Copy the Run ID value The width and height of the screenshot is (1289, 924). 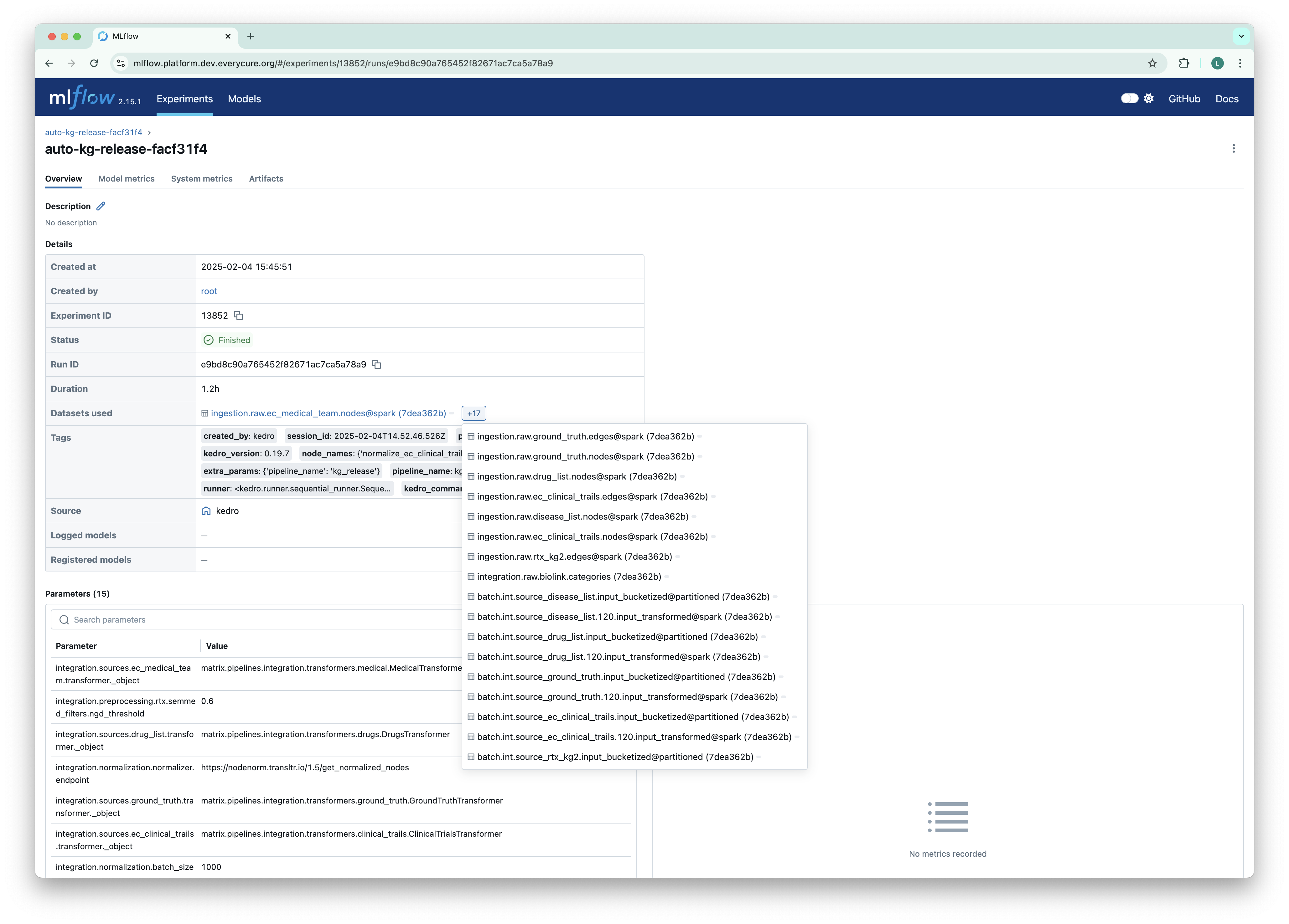[x=376, y=365]
